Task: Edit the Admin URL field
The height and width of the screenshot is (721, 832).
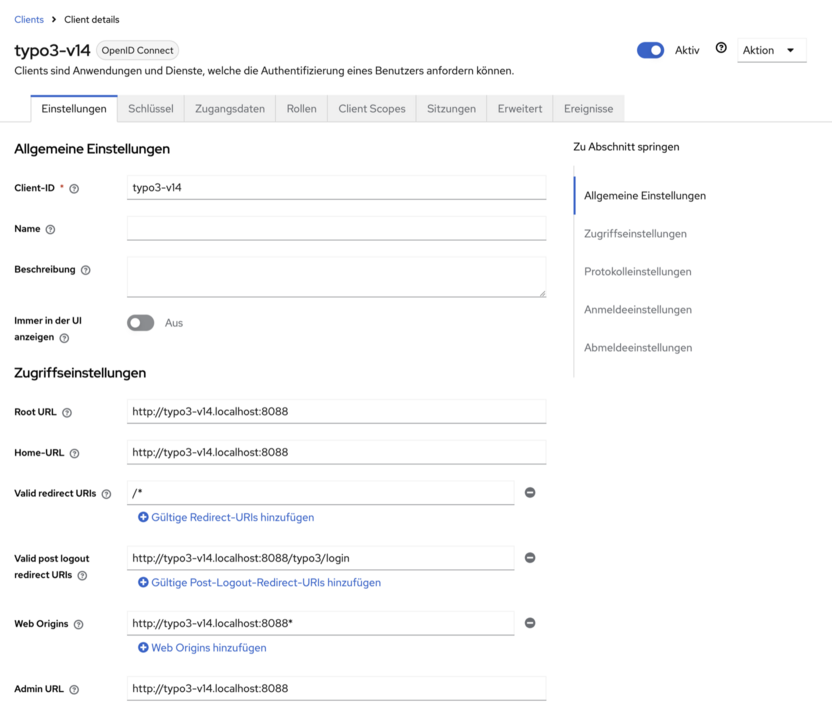Action: click(336, 689)
